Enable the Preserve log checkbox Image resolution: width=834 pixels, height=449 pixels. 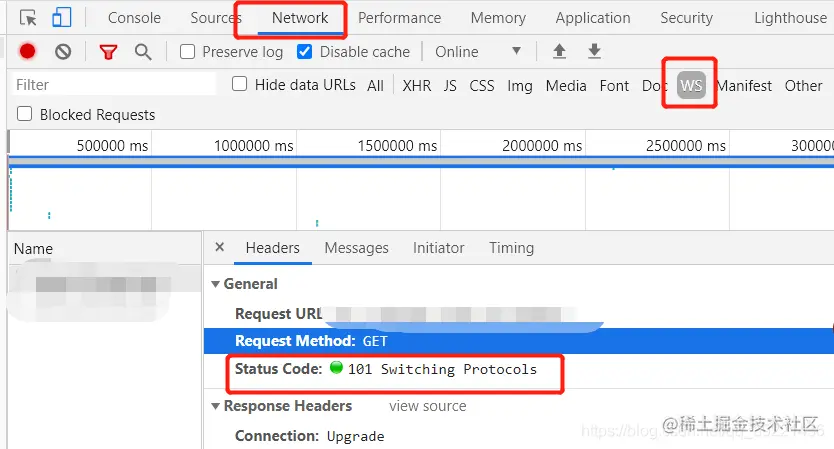click(x=188, y=52)
